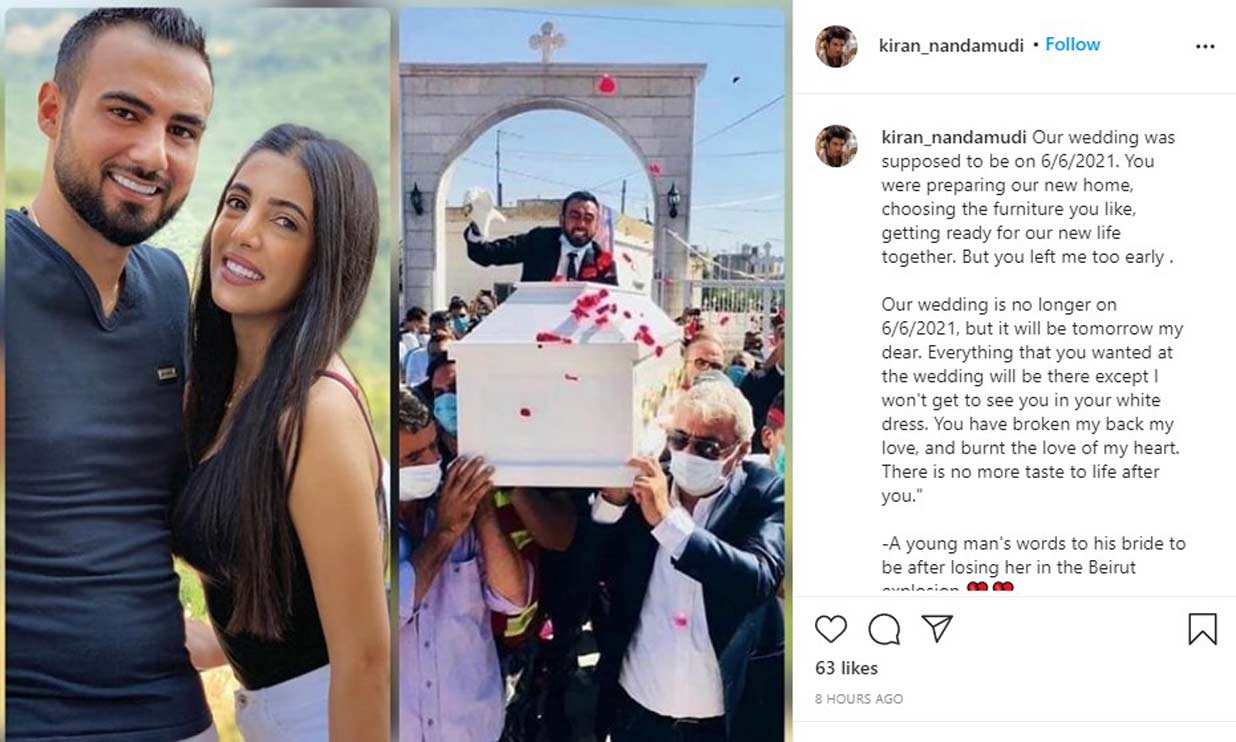Click the cross atop the stone arch

pos(547,41)
